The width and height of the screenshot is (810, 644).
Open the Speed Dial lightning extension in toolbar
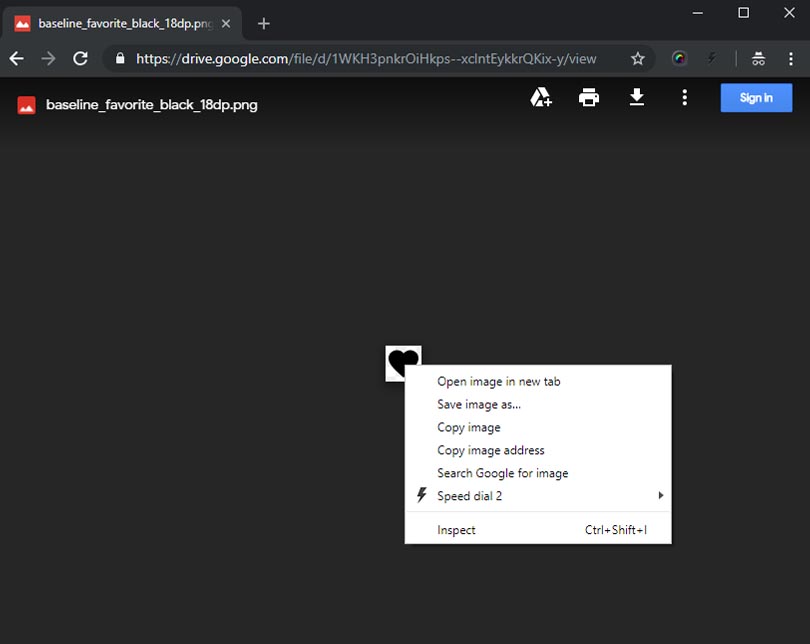click(712, 58)
